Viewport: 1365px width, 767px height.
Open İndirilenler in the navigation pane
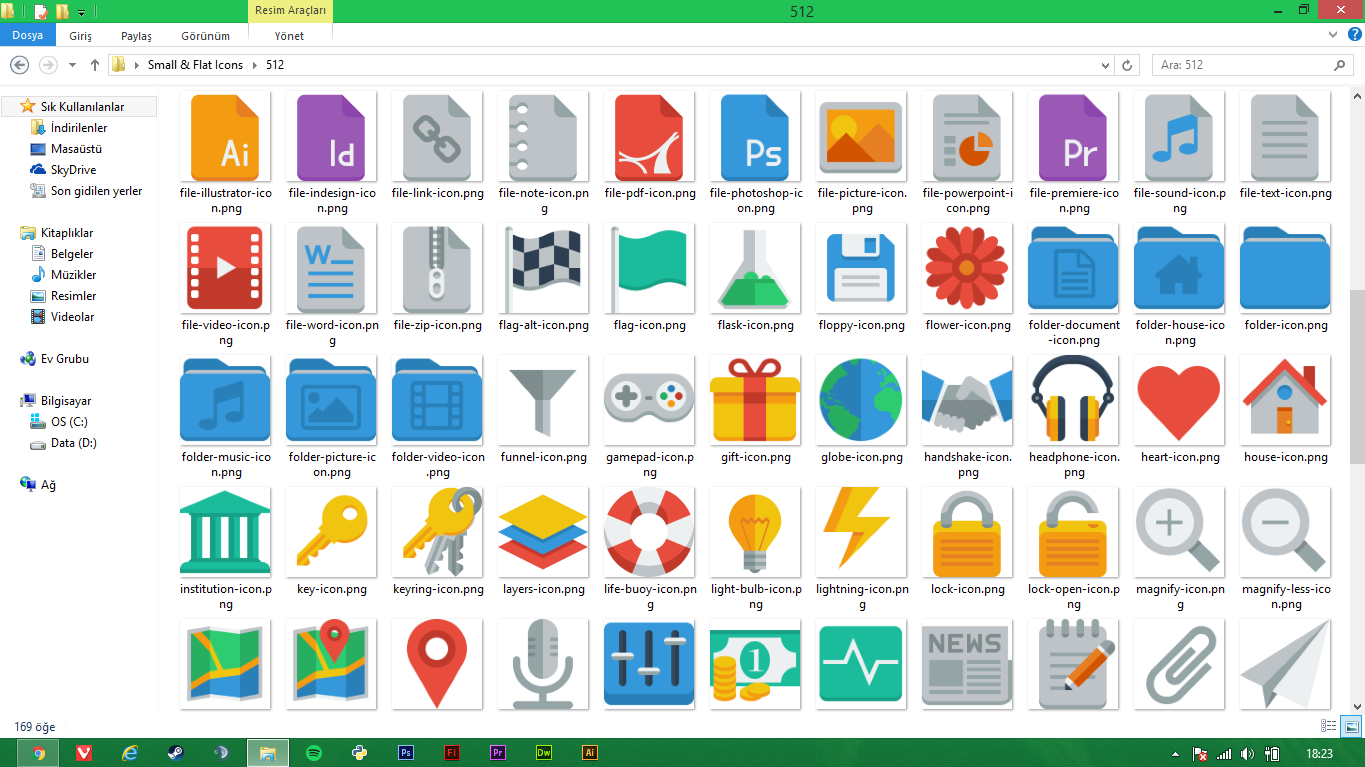click(x=78, y=128)
